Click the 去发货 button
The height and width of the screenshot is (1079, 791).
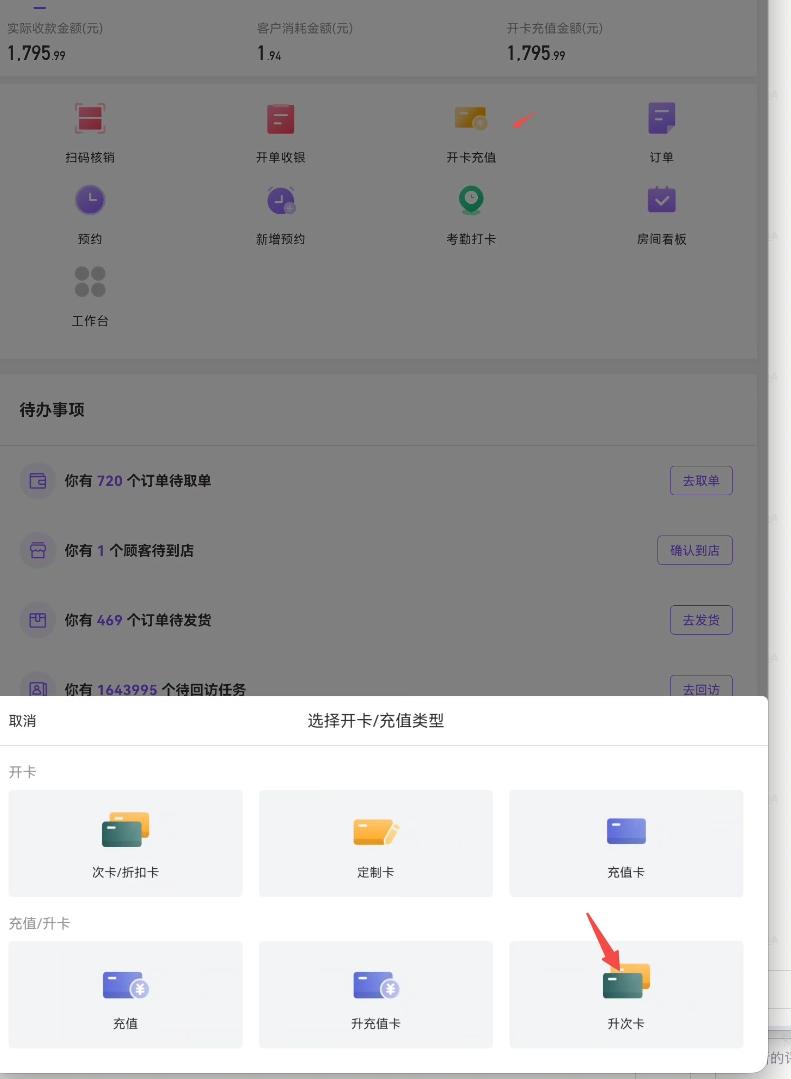pos(701,620)
